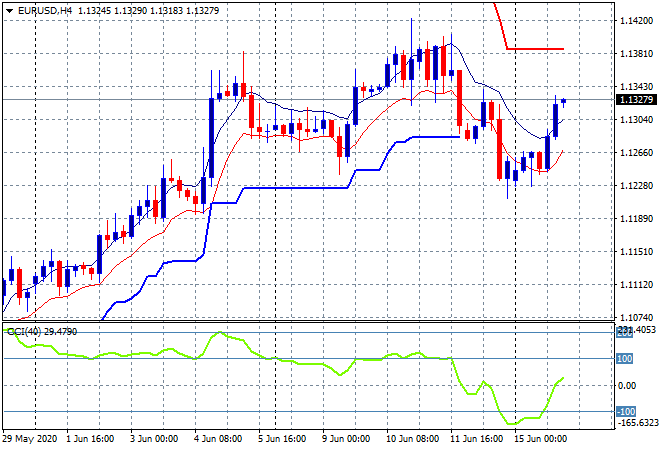Screen dimensions: 660x450
Task: Click the 10 Jun 08:00 time label
Action: tap(412, 439)
